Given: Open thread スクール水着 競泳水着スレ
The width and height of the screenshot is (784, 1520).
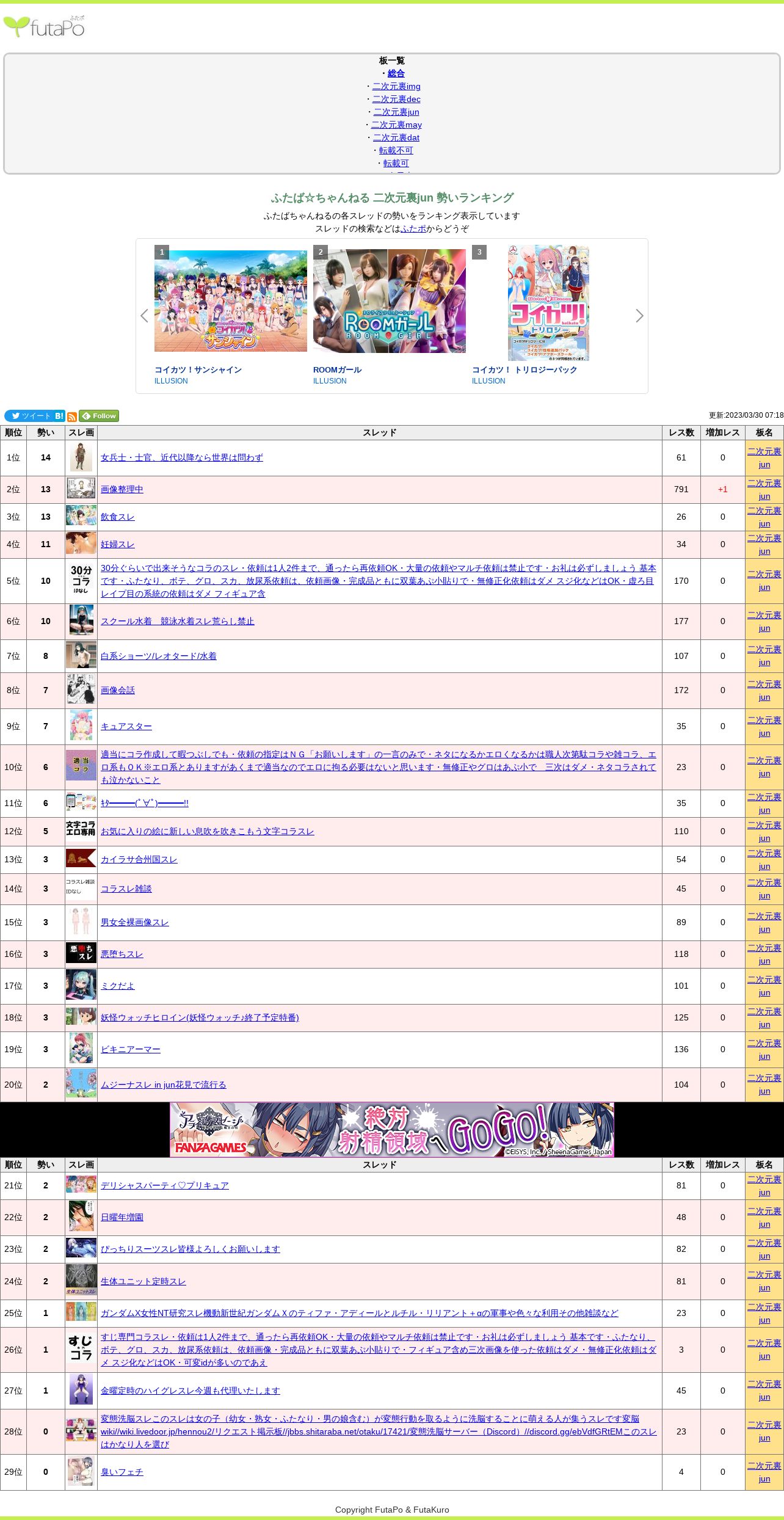Looking at the screenshot, I should click(178, 621).
